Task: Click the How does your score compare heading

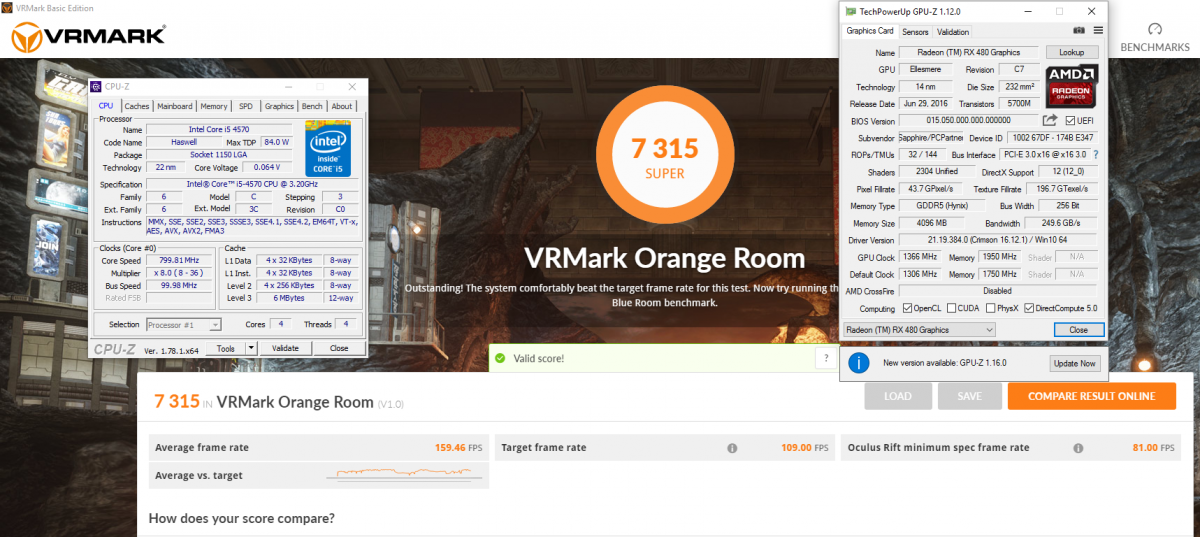Action: pos(242,518)
